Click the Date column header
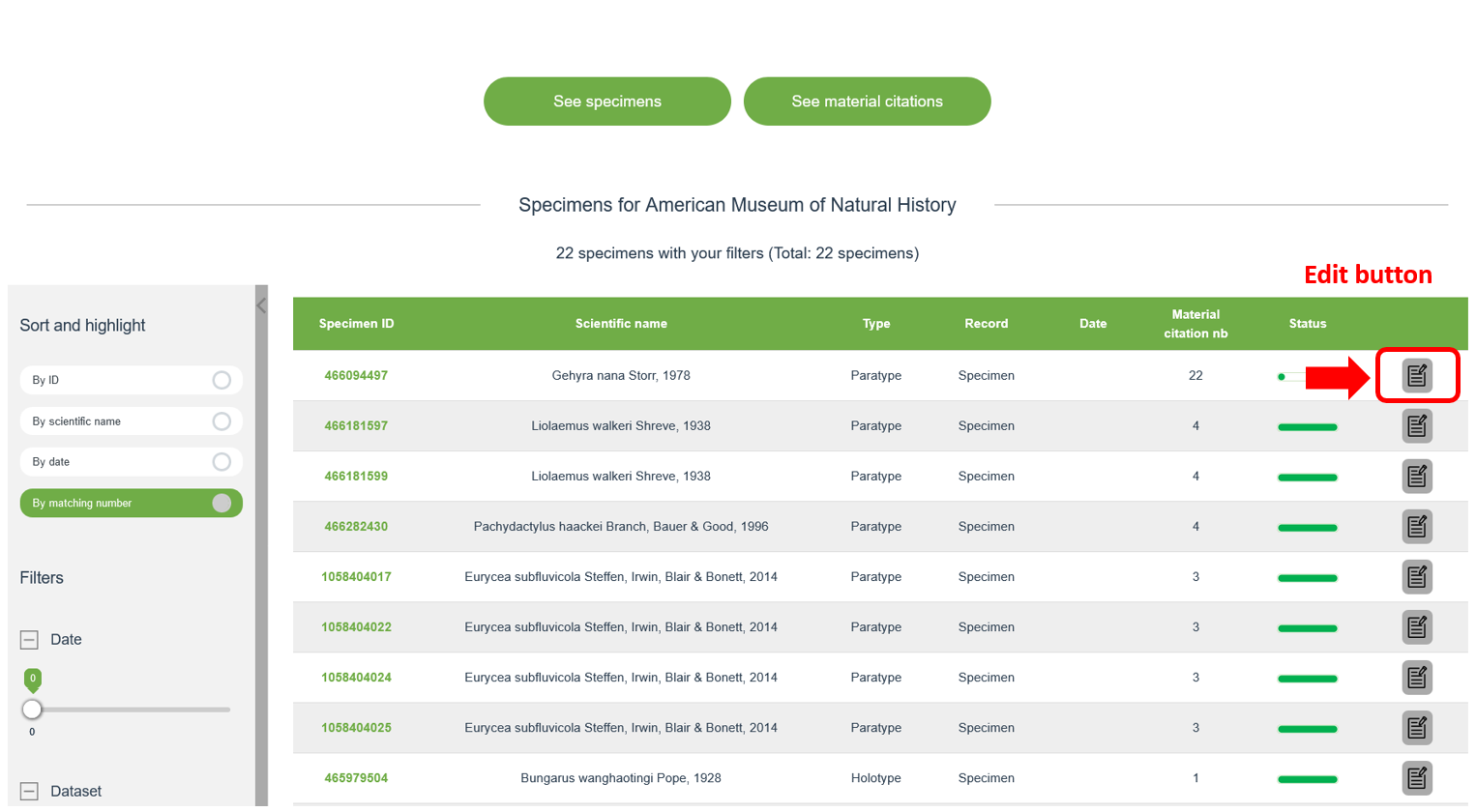 1093,324
